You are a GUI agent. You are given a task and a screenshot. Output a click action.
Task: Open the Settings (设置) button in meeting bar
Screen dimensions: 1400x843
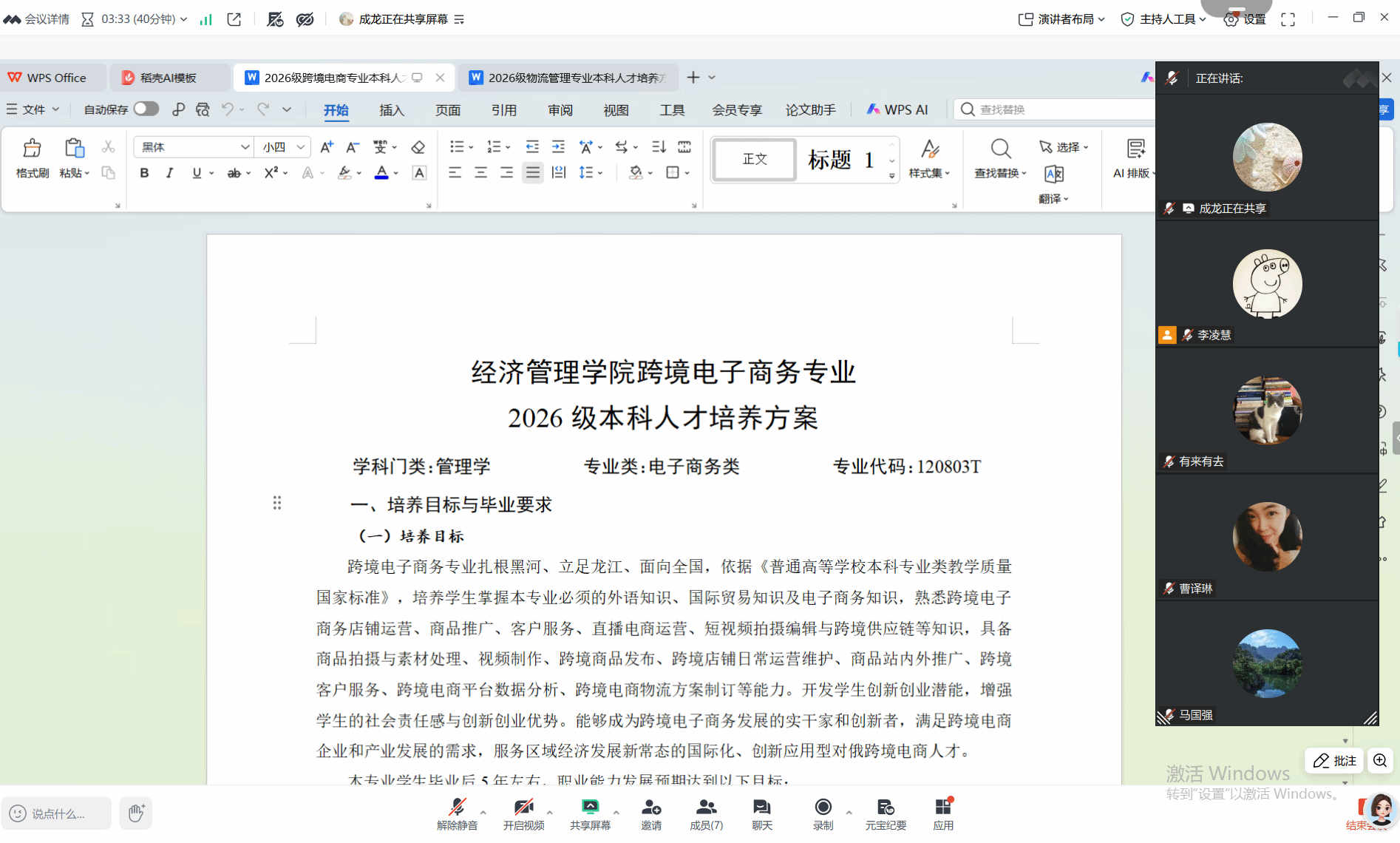tap(1246, 19)
